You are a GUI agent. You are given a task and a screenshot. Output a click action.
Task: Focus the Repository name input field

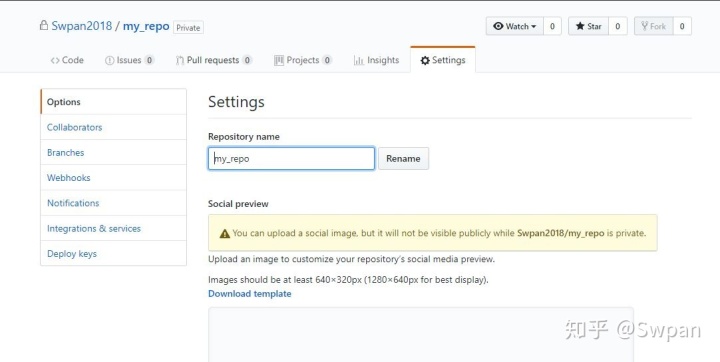(292, 158)
